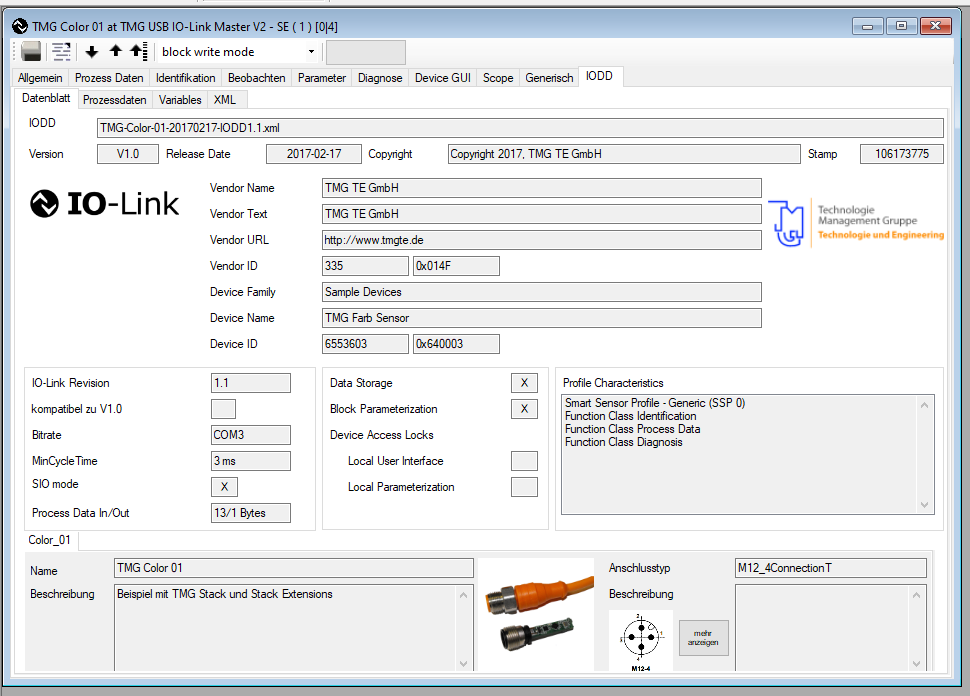Enable the Local User Interface lock checkbox
Screen dimensions: 970x696
[x=524, y=461]
